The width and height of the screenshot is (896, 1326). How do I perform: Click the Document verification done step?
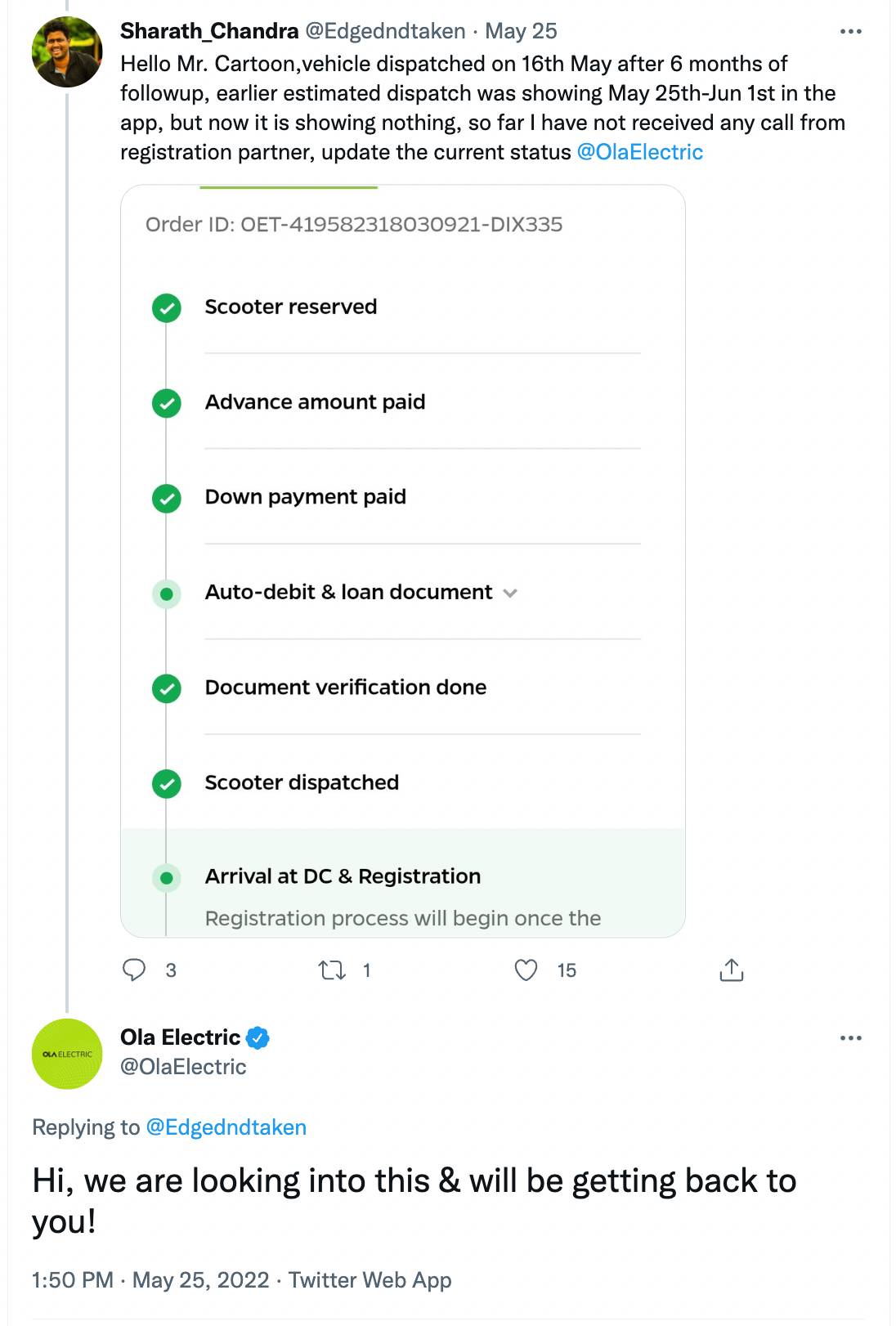pos(345,687)
